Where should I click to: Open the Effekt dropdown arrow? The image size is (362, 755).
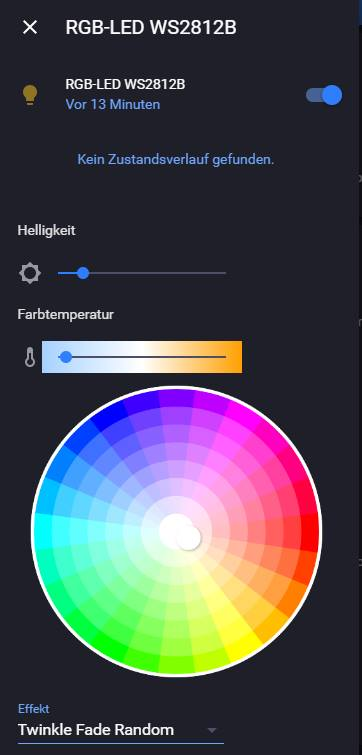coord(211,730)
